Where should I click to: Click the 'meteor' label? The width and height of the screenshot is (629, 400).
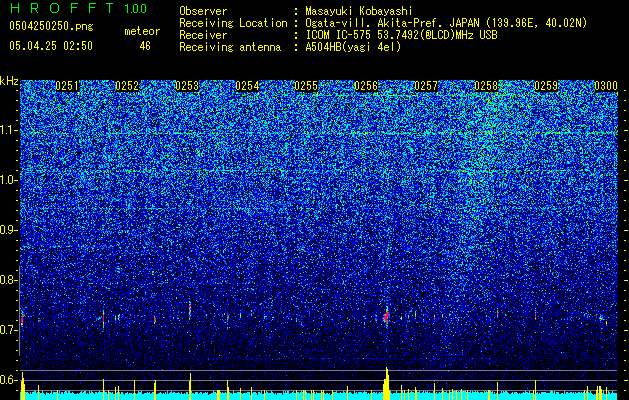point(142,31)
